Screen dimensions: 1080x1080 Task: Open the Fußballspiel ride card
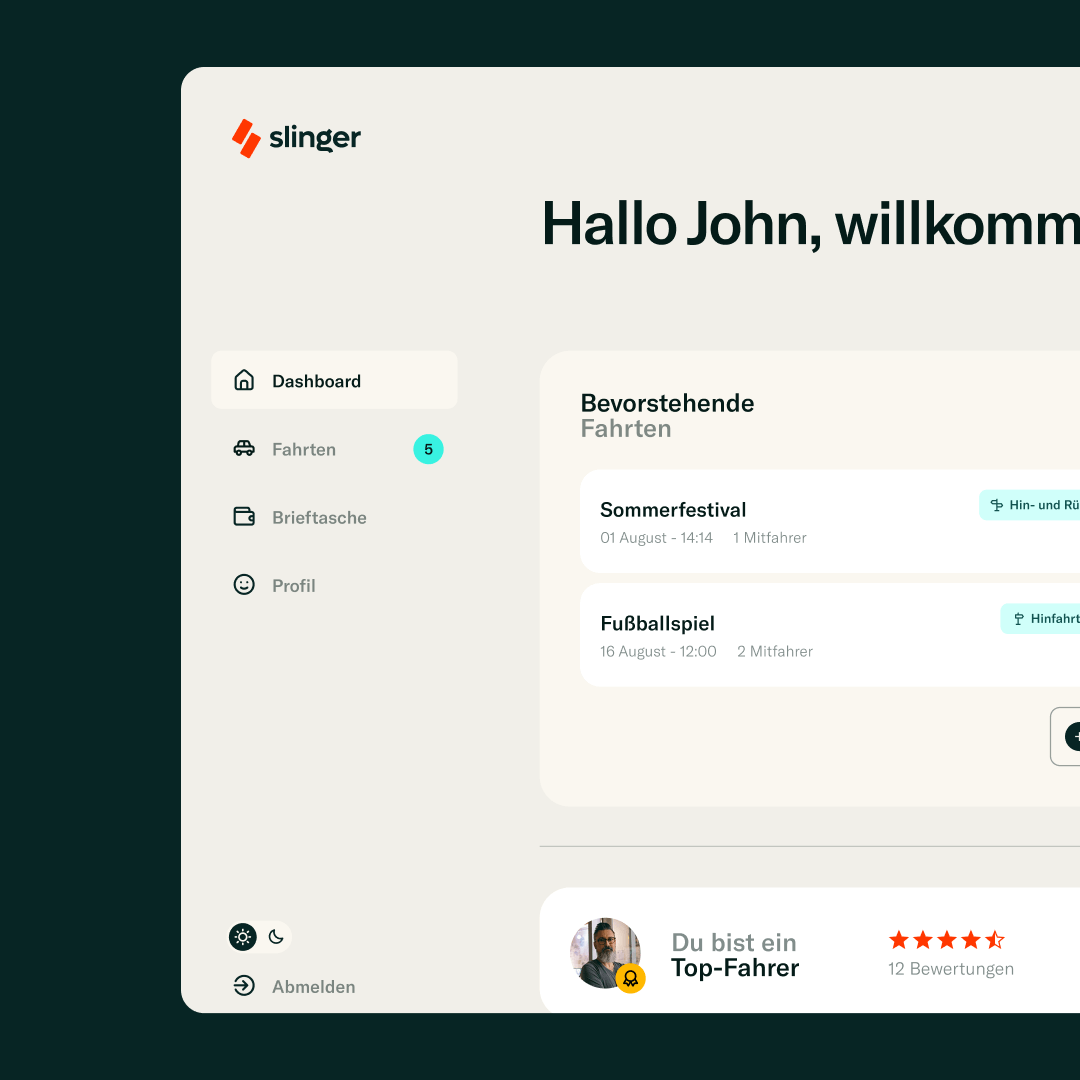[830, 635]
